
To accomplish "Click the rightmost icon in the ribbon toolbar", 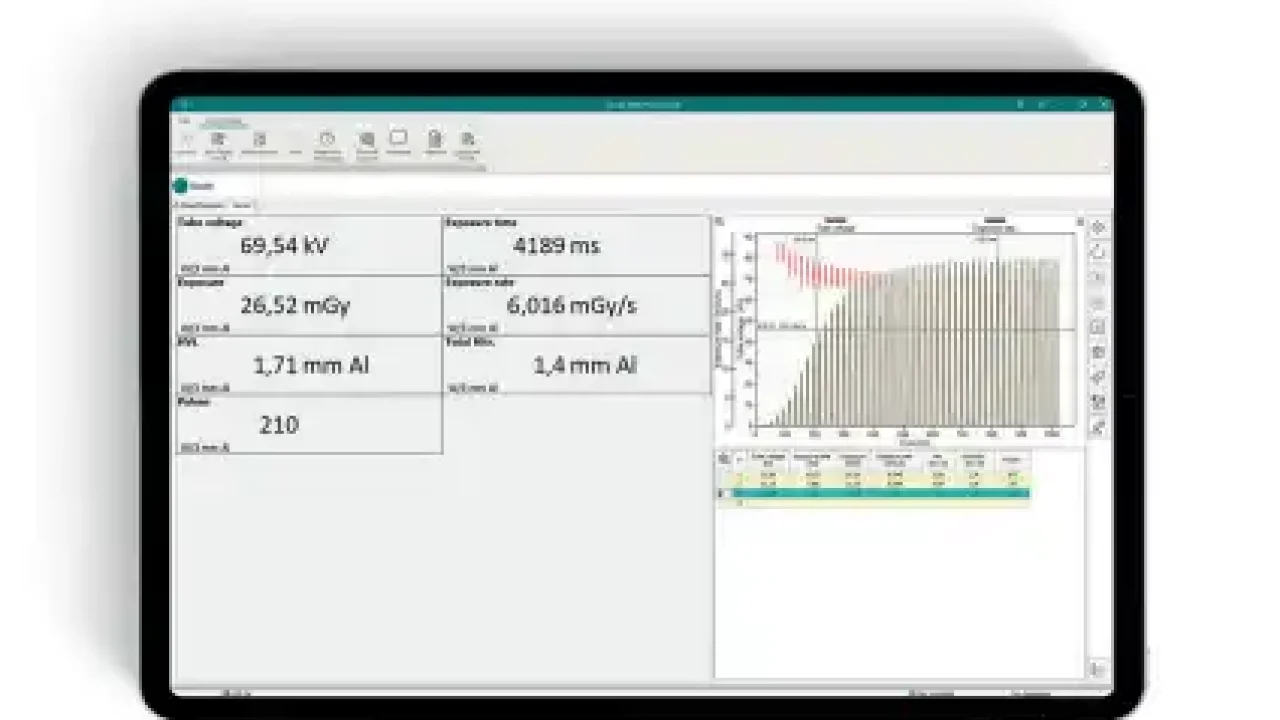I will pyautogui.click(x=467, y=140).
